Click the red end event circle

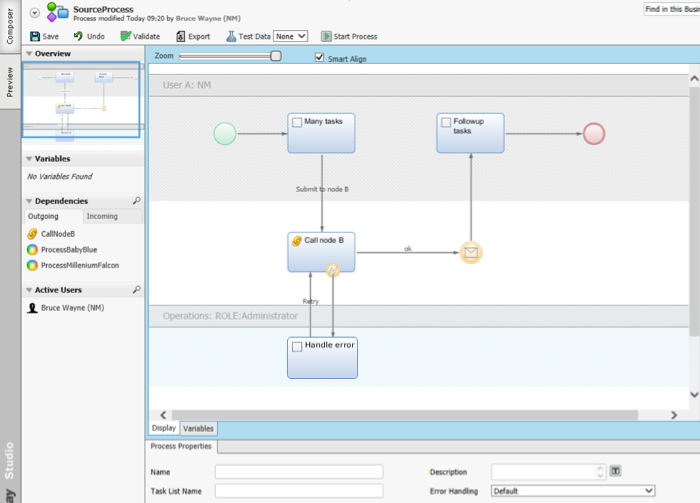pyautogui.click(x=594, y=133)
